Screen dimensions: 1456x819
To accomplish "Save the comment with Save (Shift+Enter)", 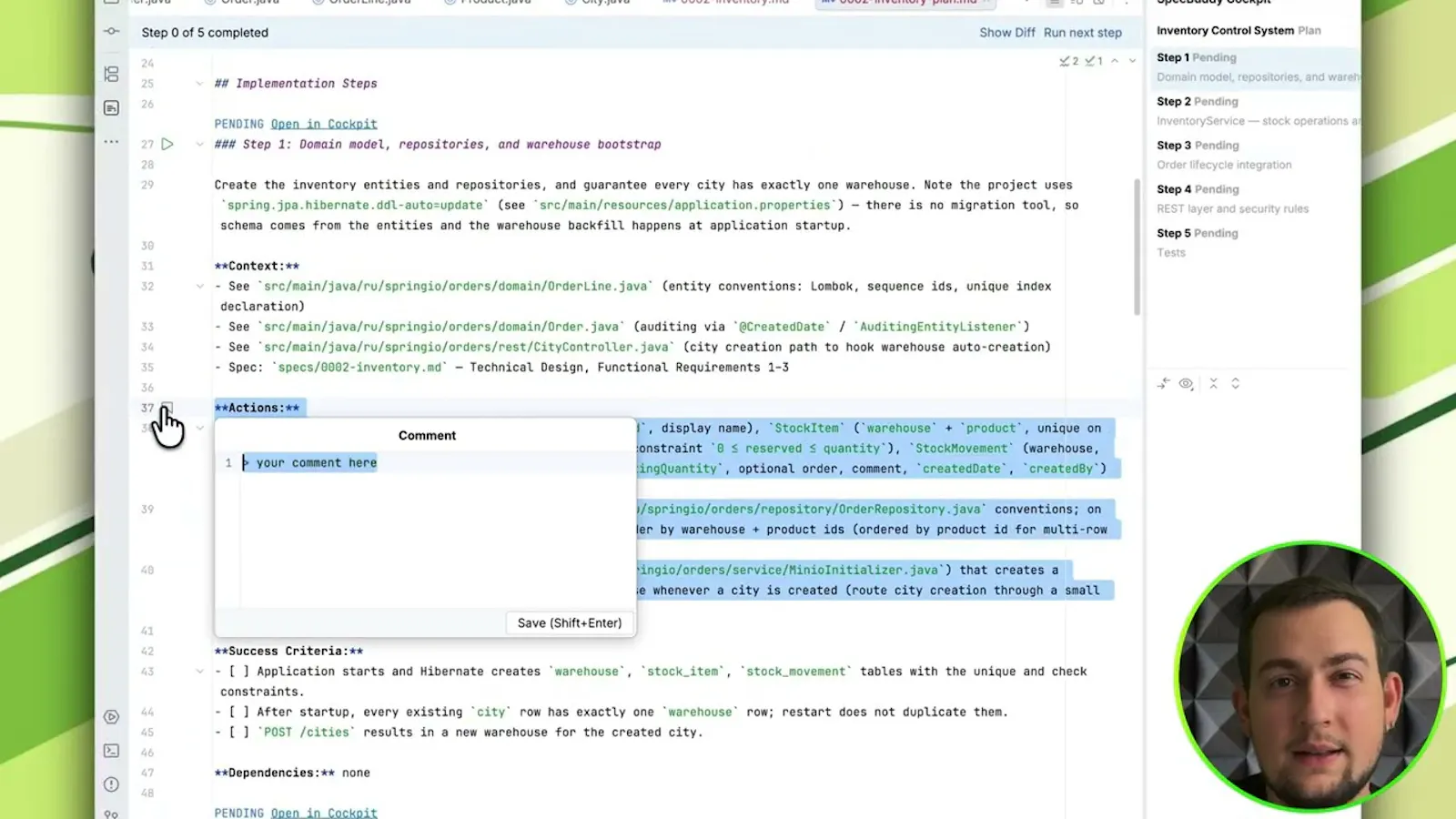I will 570,623.
